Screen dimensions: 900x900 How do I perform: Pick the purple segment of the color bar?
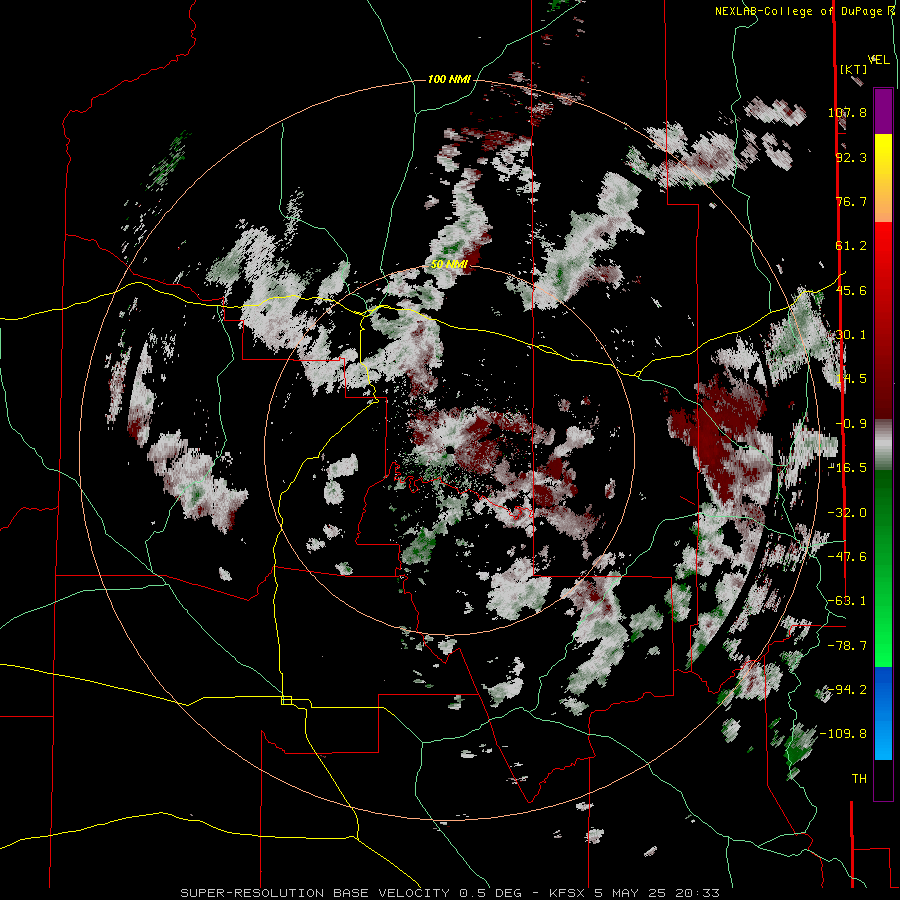pyautogui.click(x=883, y=111)
